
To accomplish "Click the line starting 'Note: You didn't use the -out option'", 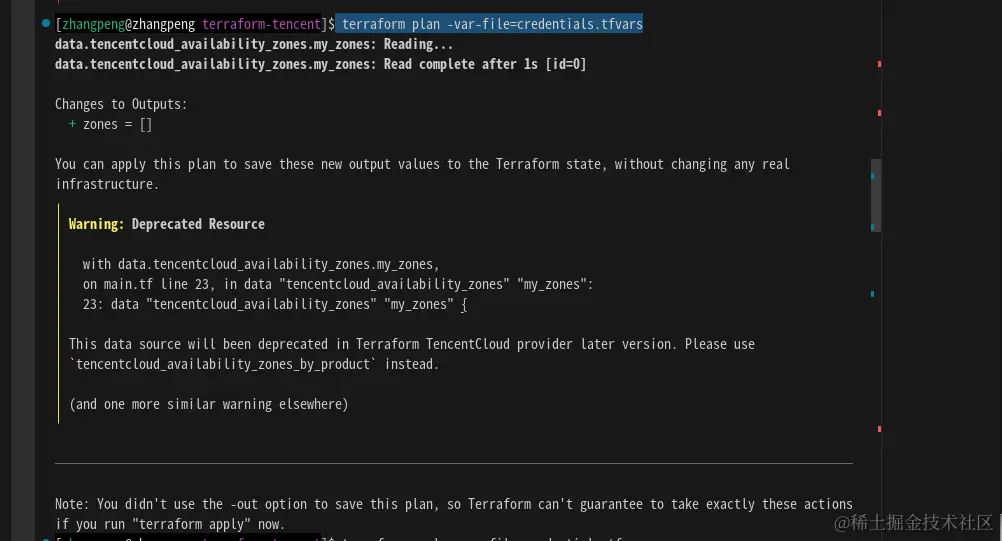I will point(454,504).
